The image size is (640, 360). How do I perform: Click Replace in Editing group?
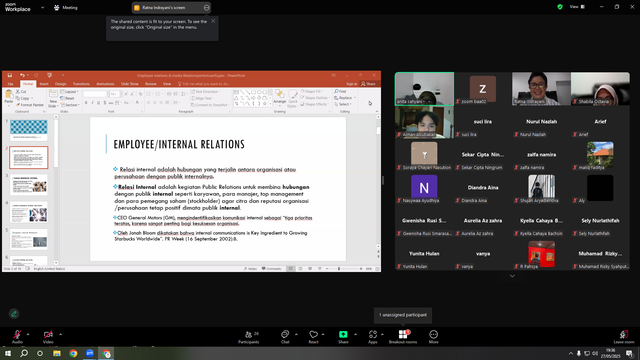pyautogui.click(x=345, y=98)
